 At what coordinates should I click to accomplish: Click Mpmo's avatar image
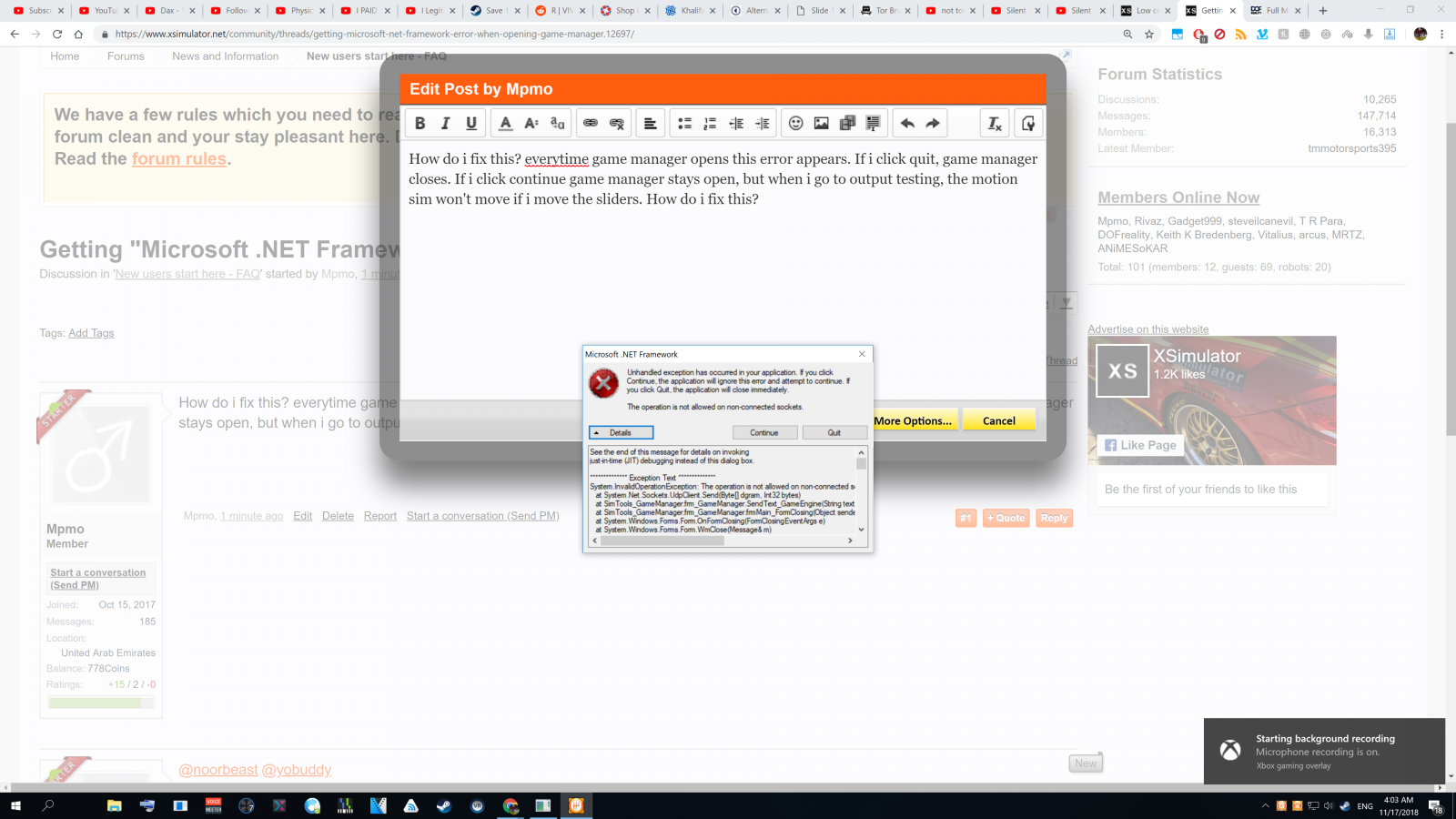tap(101, 454)
